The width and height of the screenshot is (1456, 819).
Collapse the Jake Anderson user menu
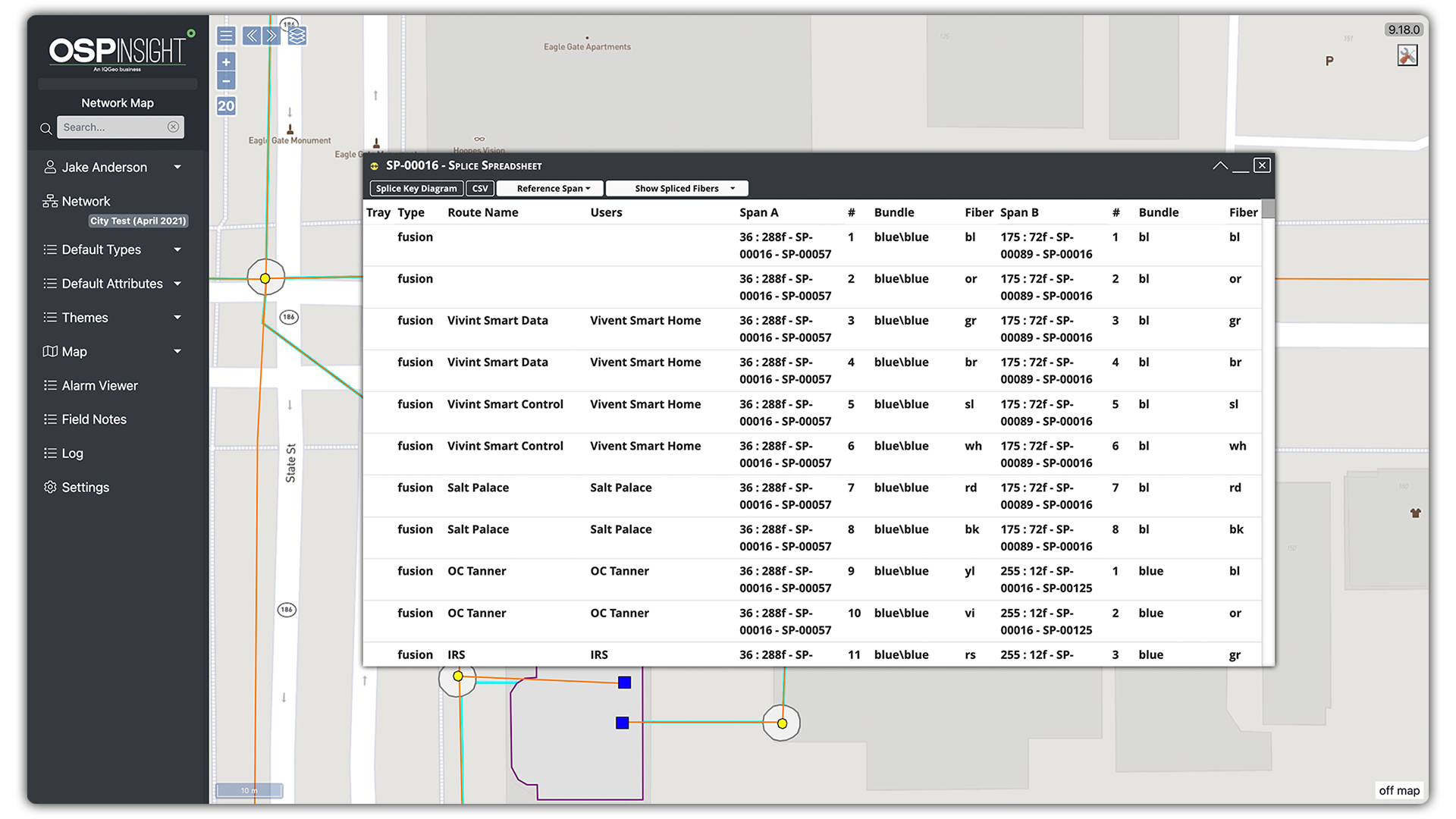click(177, 167)
